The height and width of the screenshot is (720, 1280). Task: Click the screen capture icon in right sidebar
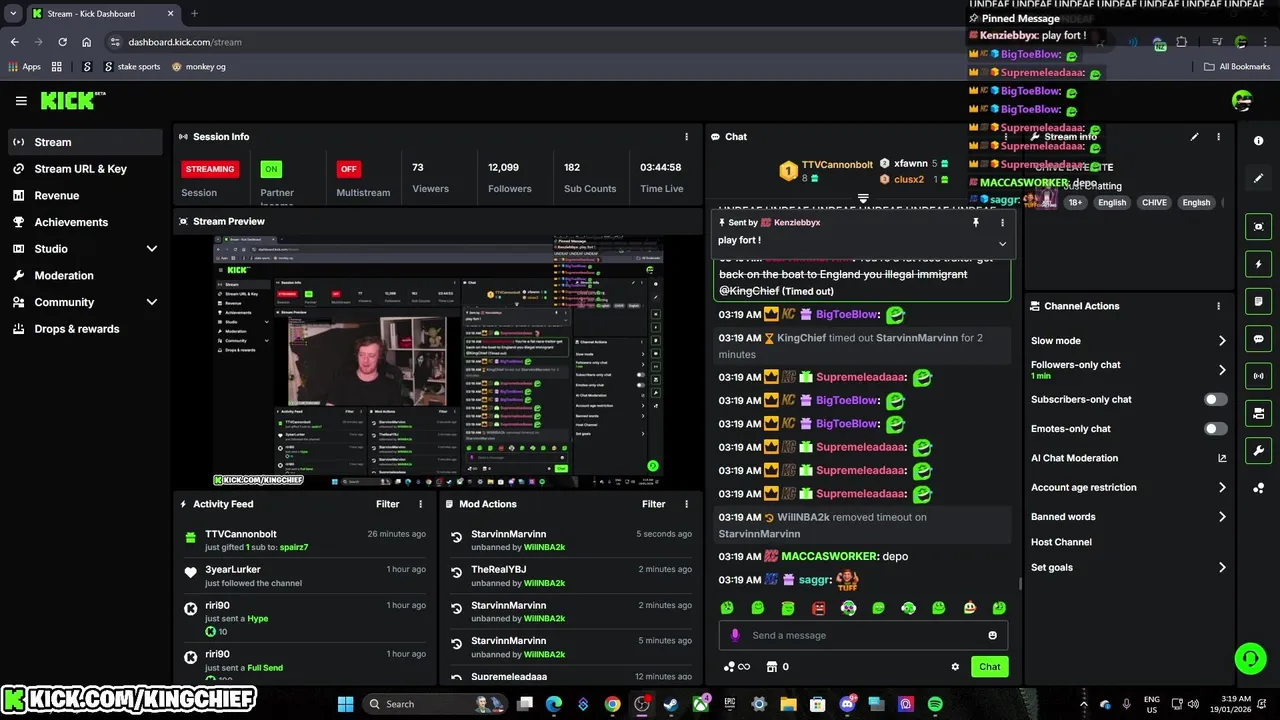click(x=1259, y=227)
